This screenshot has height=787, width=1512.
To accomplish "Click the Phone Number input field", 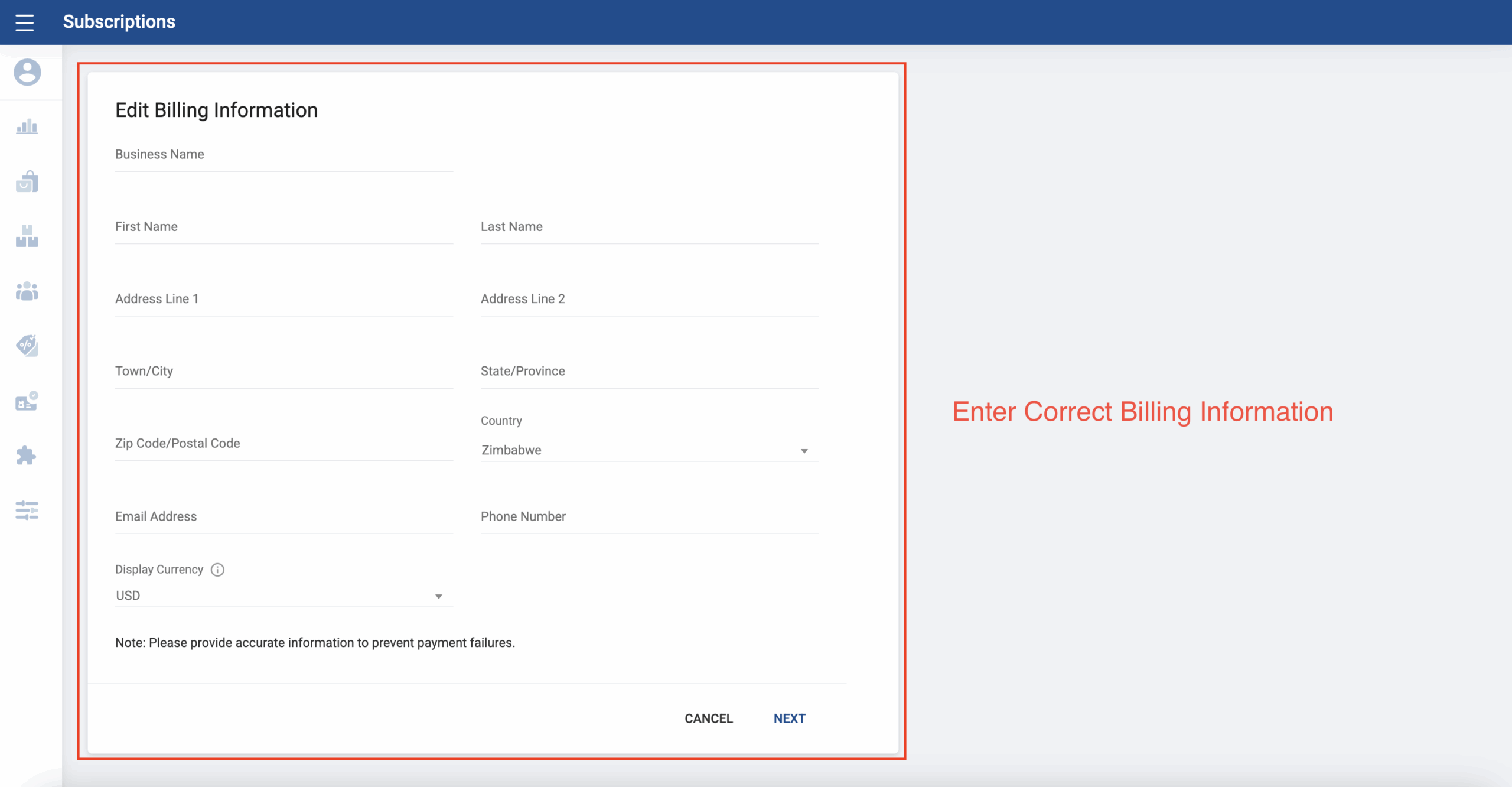I will pyautogui.click(x=649, y=517).
